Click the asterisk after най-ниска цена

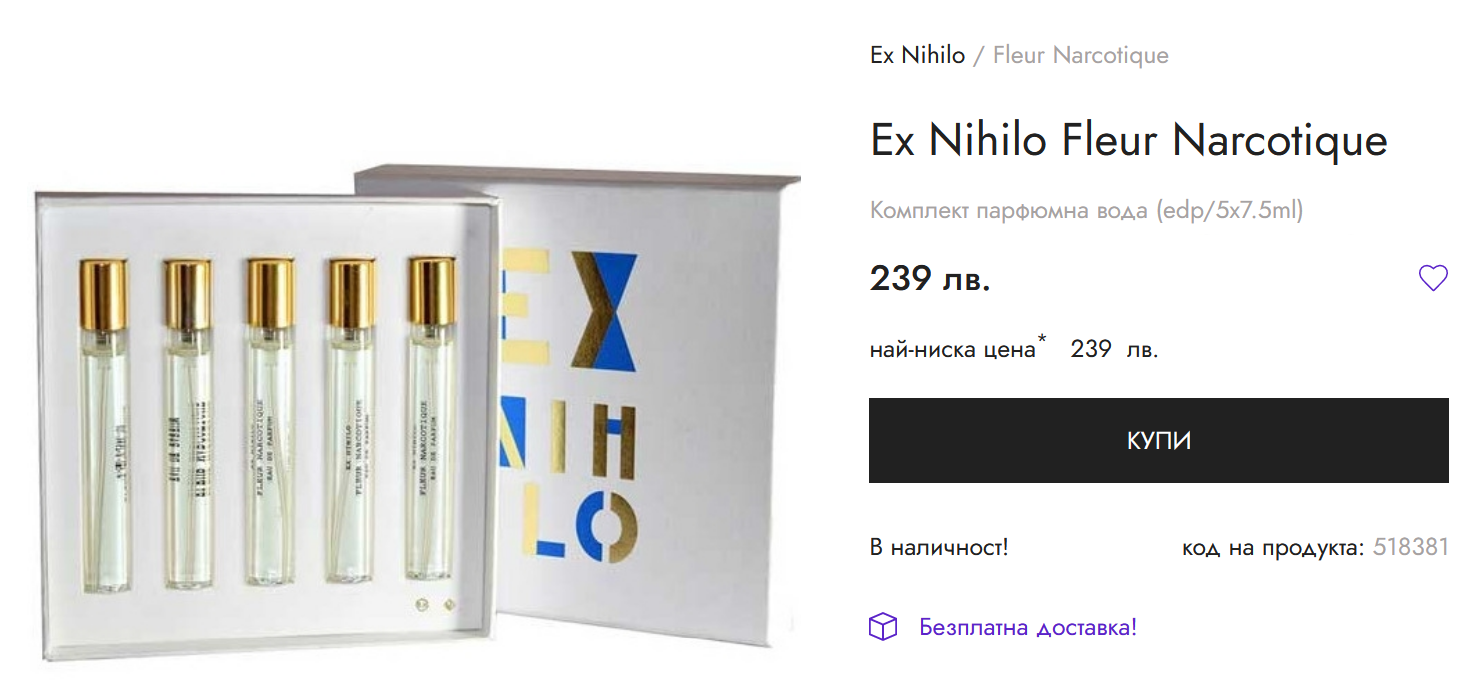(1041, 342)
